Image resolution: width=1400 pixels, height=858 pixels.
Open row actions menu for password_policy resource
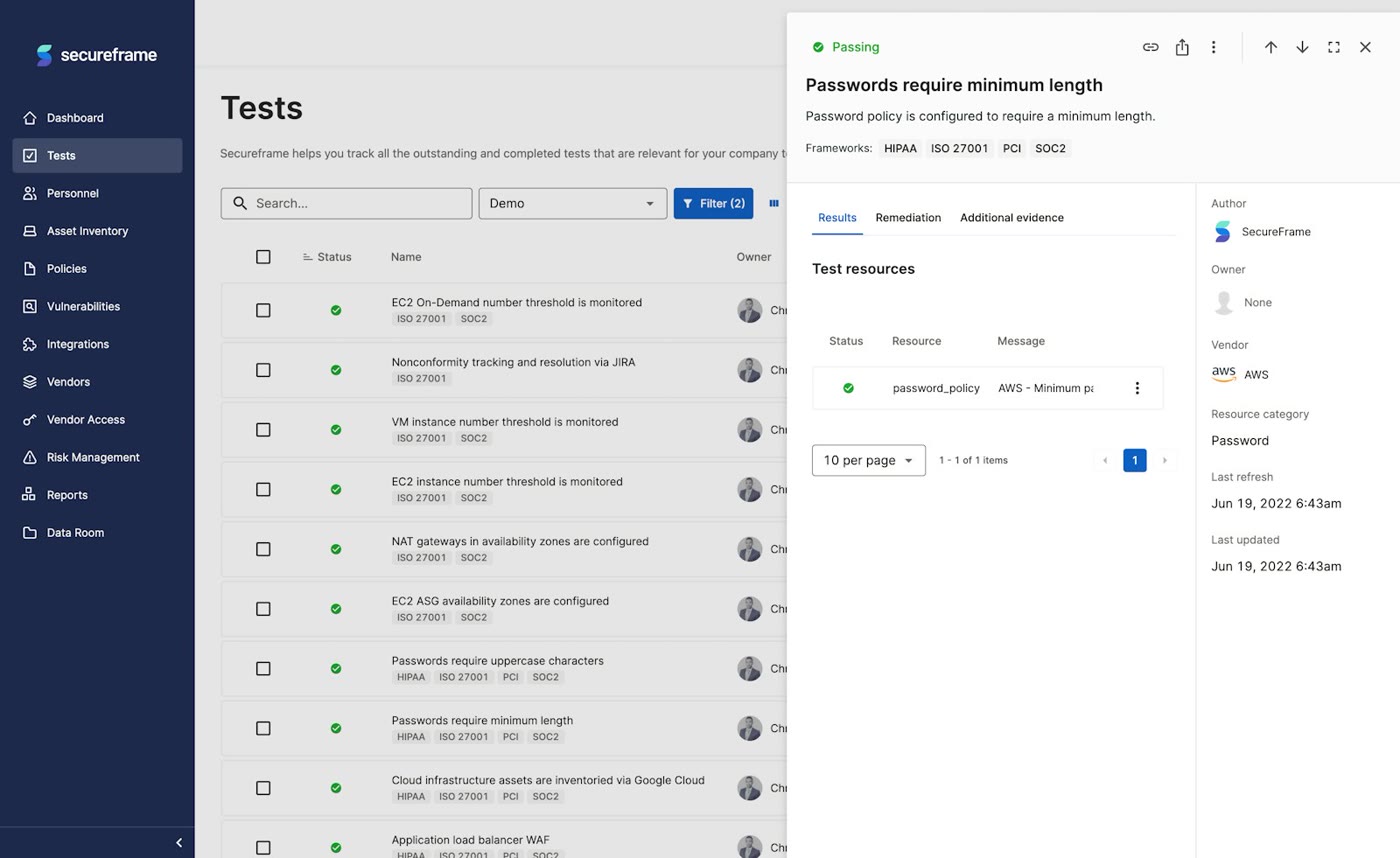(x=1137, y=388)
